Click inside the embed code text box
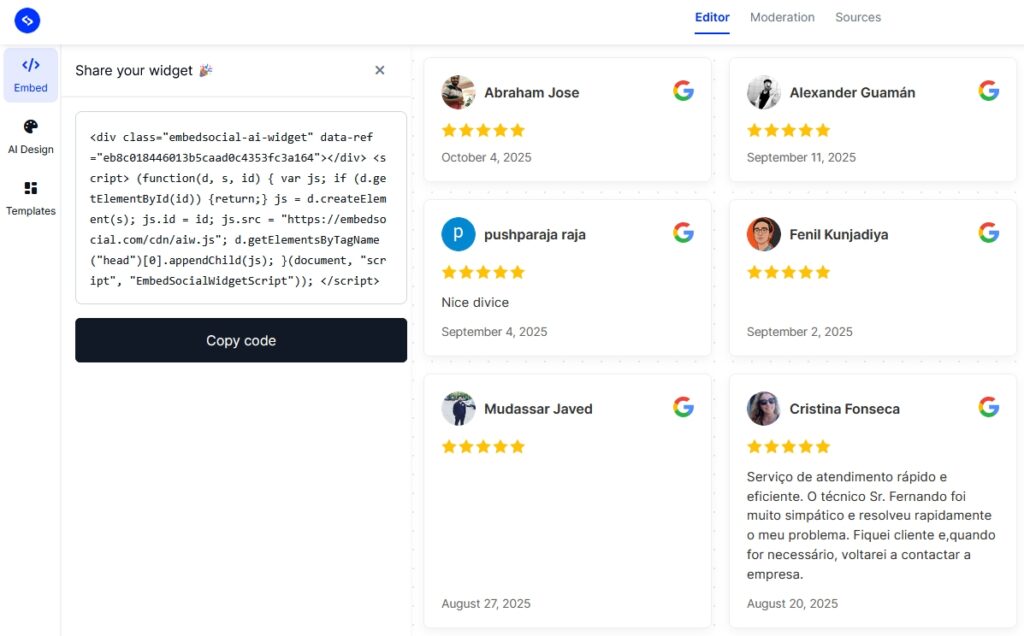The width and height of the screenshot is (1024, 636). tap(240, 208)
